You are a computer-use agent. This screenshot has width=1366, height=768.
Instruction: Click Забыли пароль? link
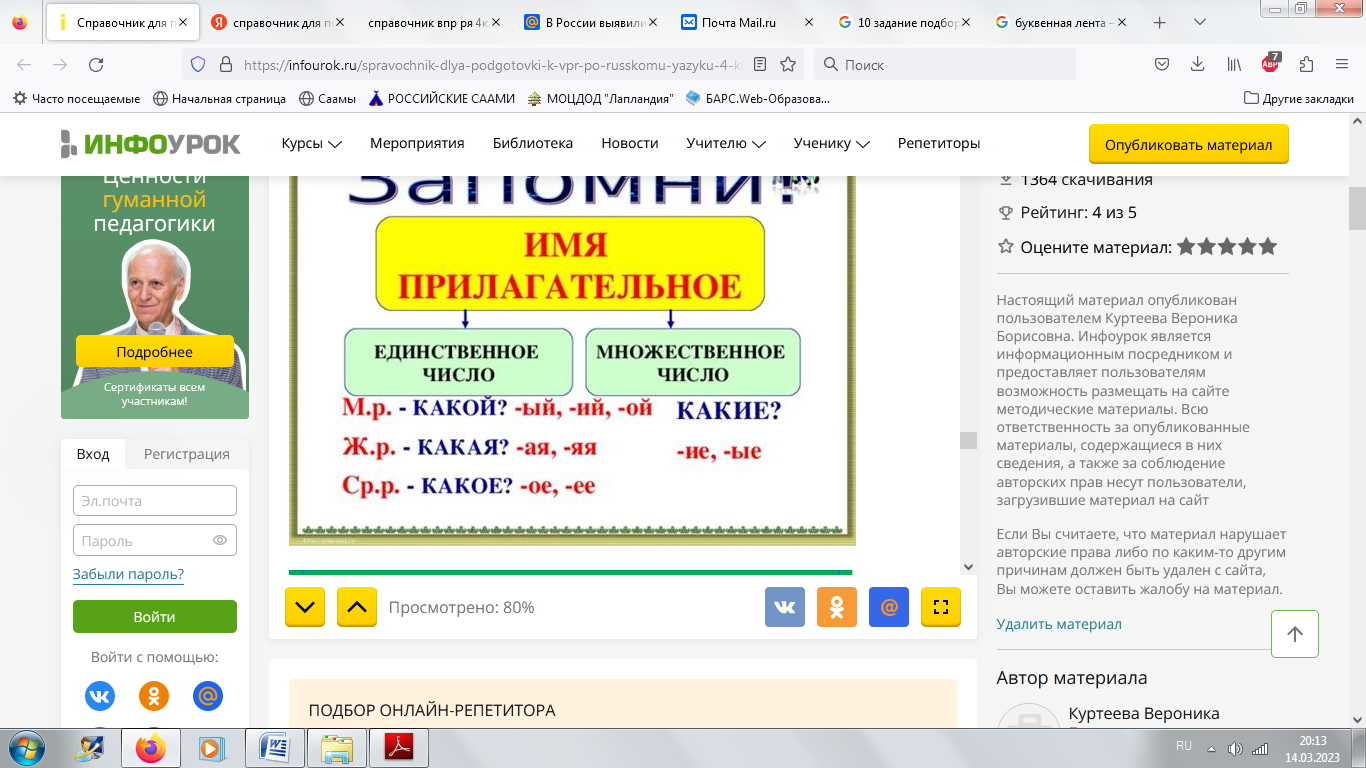click(128, 574)
